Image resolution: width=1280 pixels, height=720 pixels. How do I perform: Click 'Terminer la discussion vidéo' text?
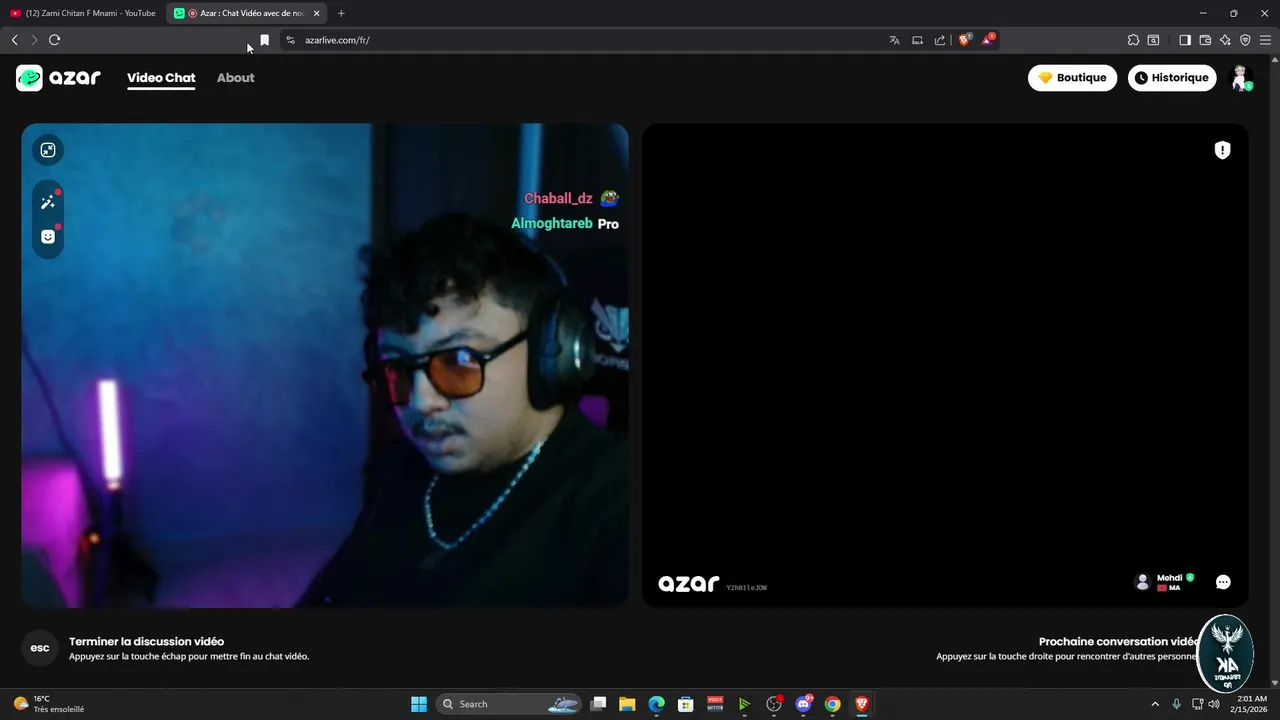point(146,642)
